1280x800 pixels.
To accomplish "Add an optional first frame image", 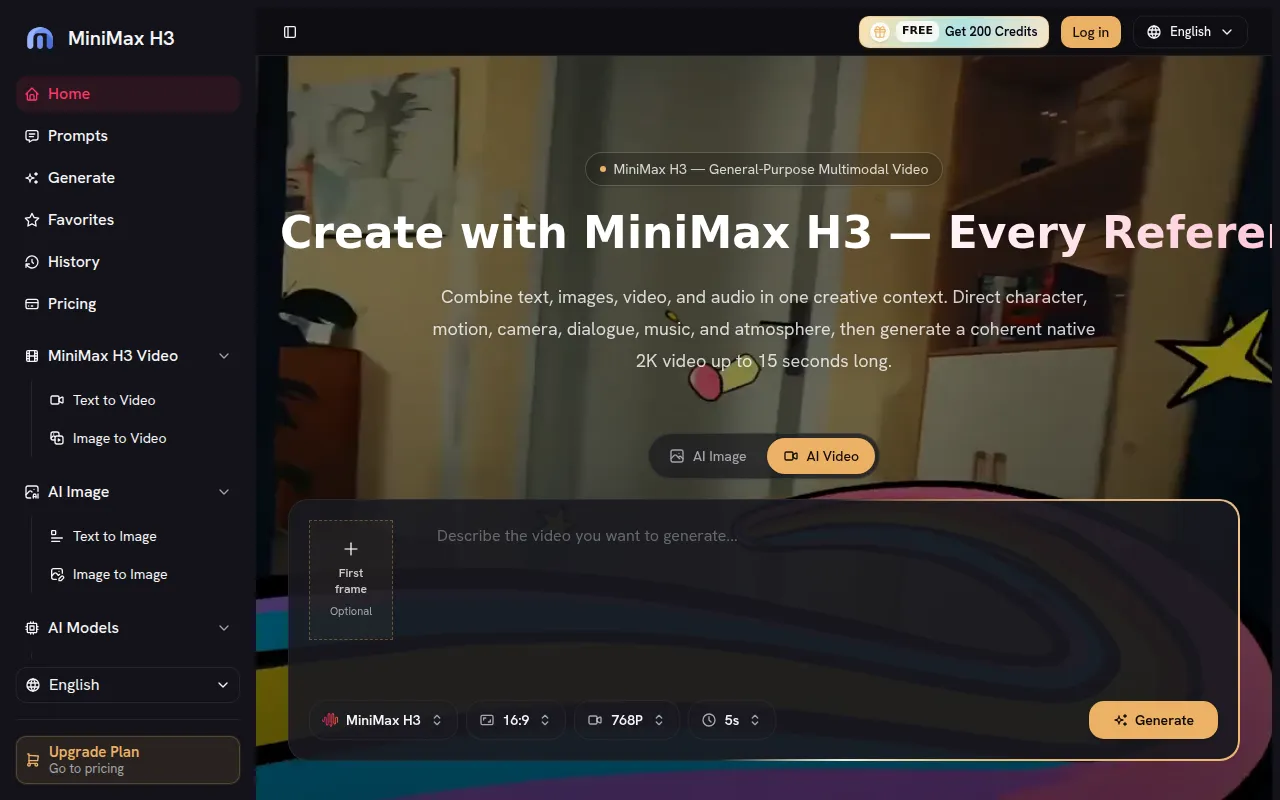I will coord(351,580).
